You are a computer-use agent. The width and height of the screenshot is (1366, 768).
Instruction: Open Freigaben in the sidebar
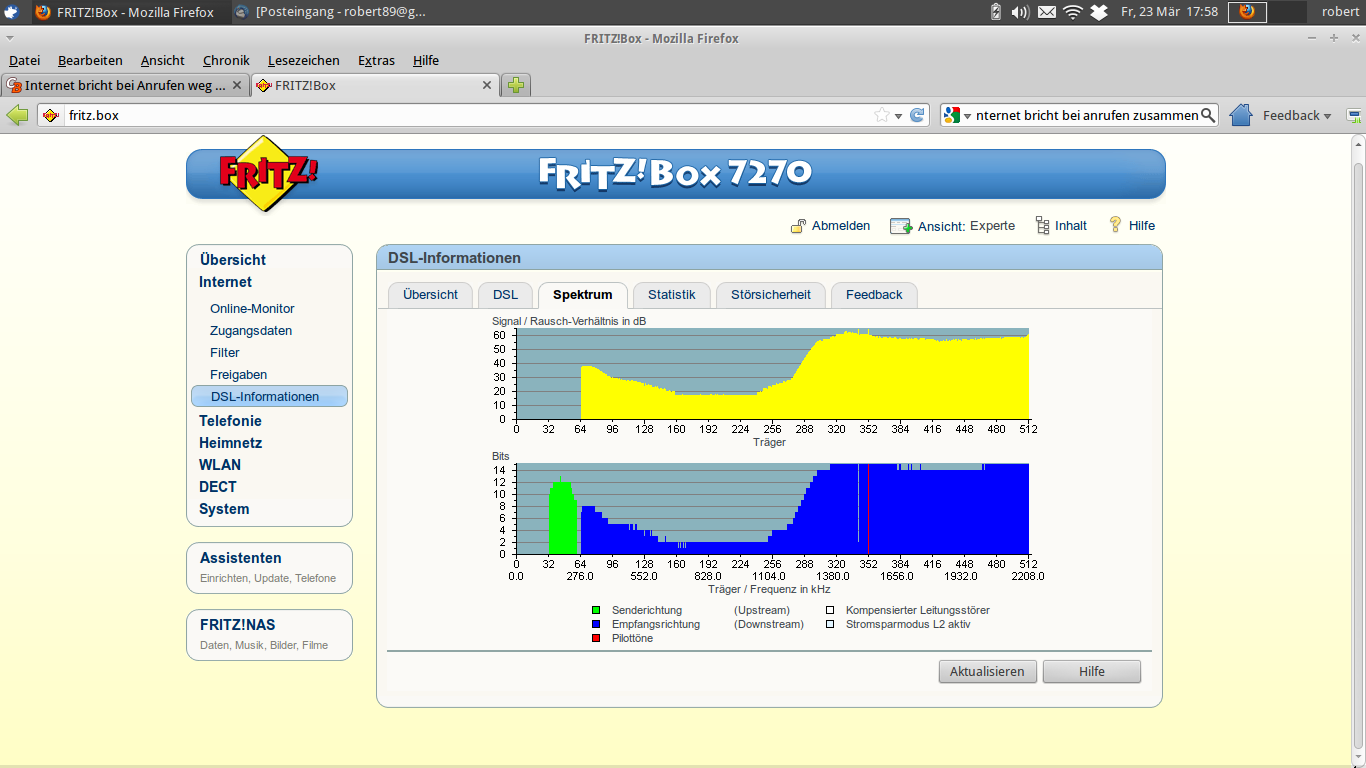(238, 375)
